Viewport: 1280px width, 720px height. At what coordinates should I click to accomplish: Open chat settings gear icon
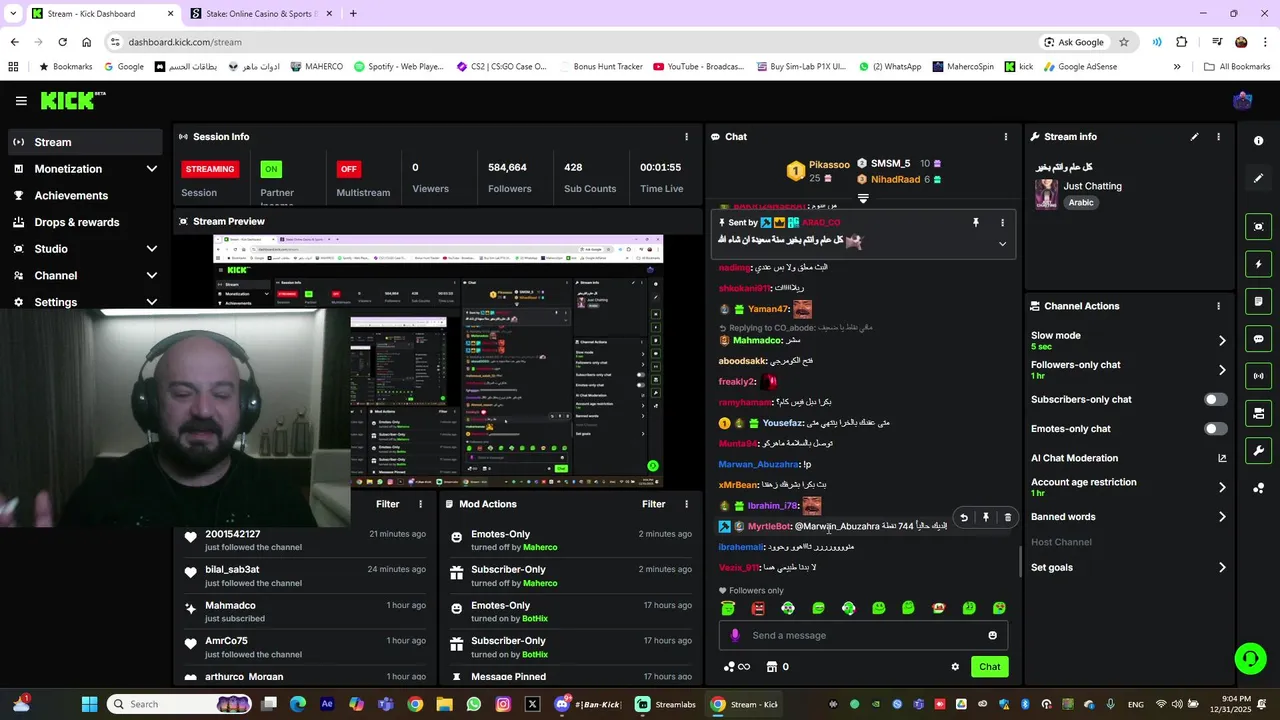click(955, 667)
